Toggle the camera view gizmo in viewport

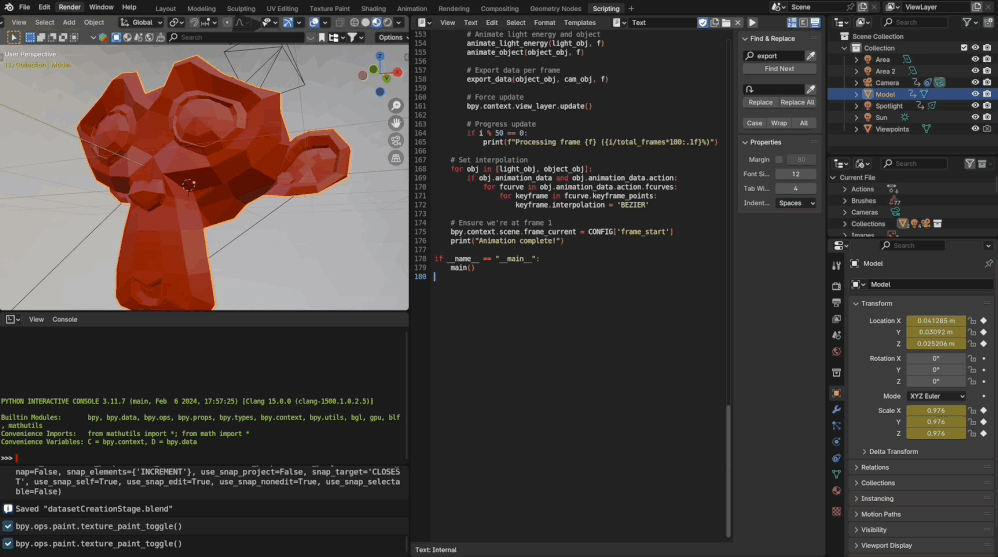pos(396,141)
